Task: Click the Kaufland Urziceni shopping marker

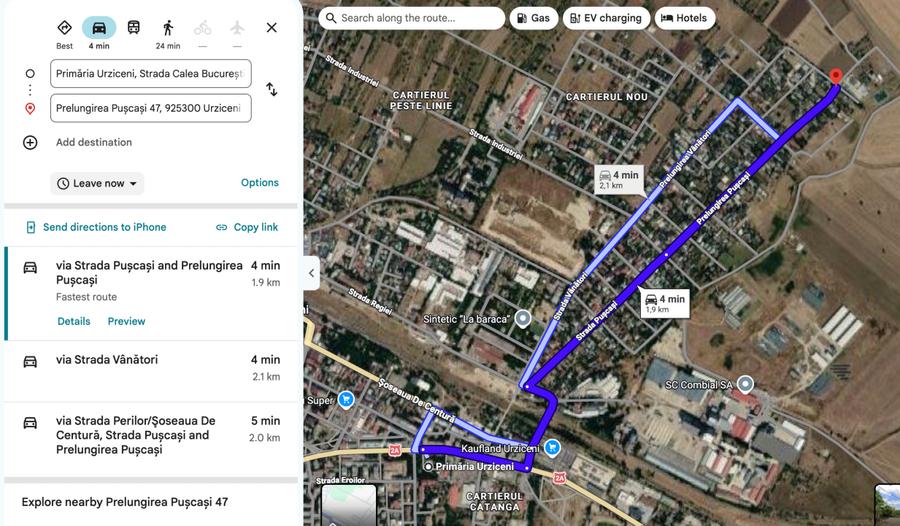Action: [552, 447]
